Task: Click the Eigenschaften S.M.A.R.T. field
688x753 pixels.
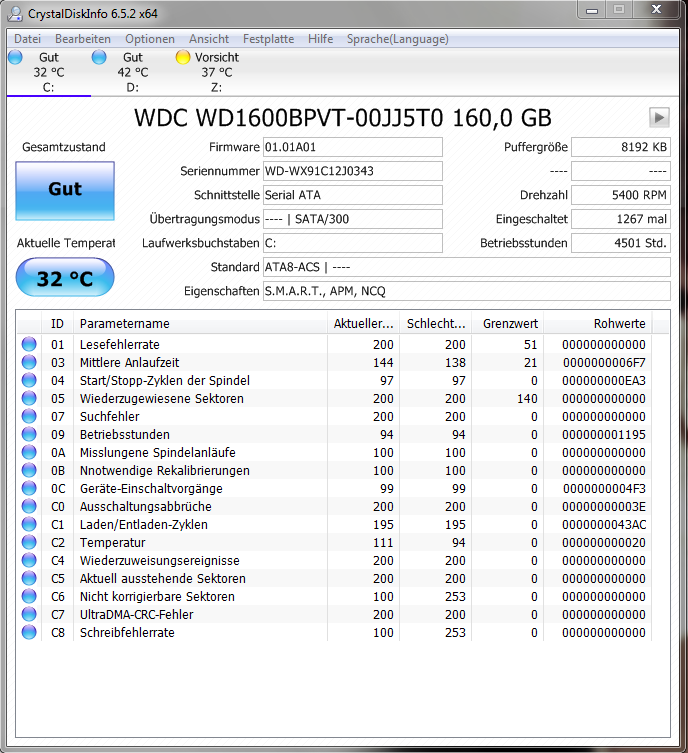Action: point(467,291)
